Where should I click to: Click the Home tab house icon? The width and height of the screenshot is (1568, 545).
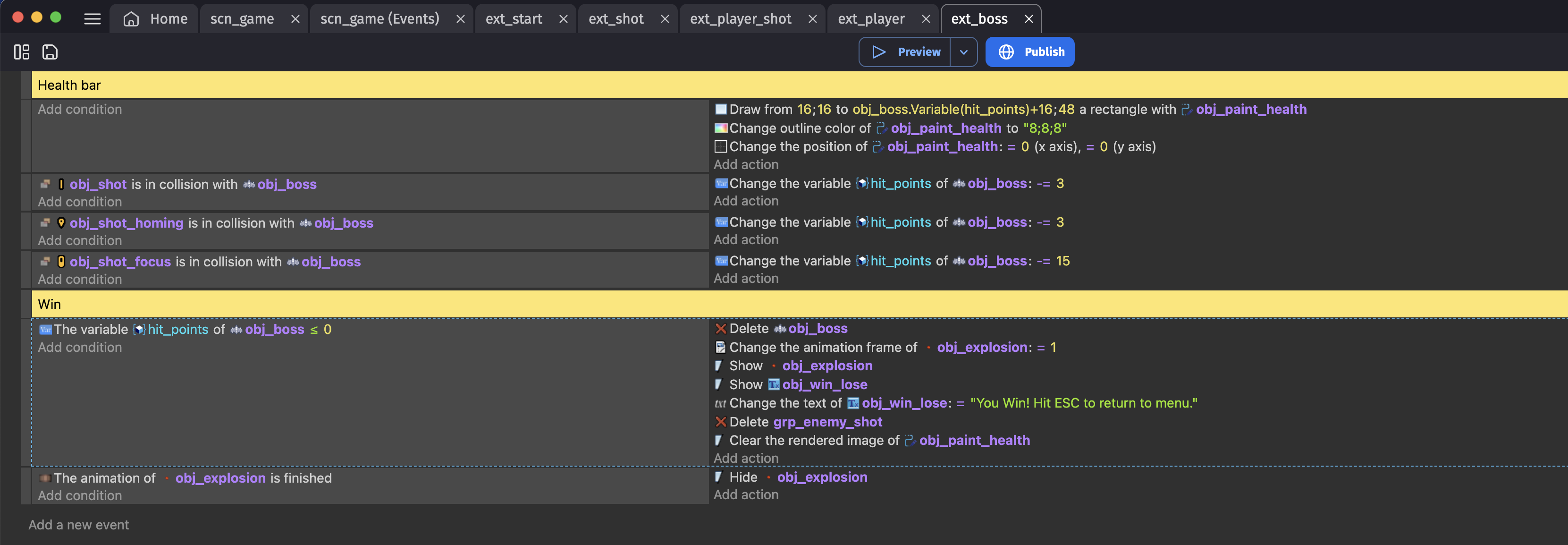pyautogui.click(x=131, y=19)
